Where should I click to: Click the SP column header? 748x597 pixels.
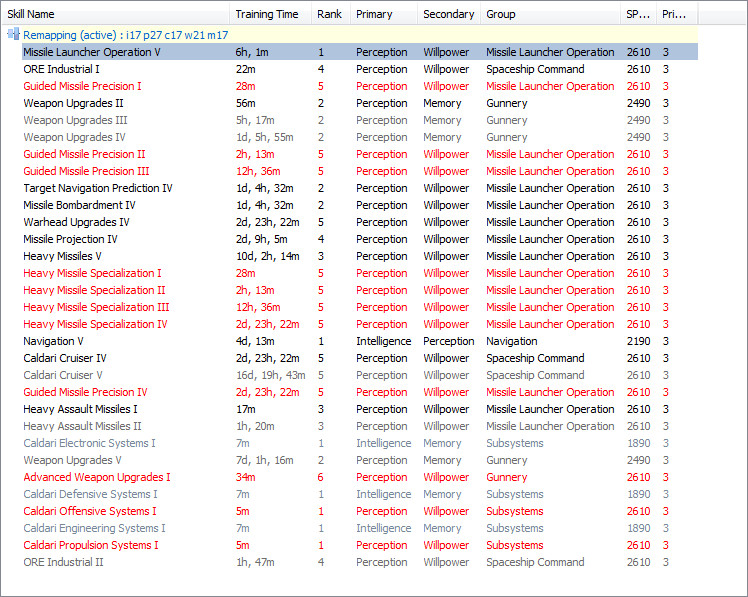[x=638, y=14]
